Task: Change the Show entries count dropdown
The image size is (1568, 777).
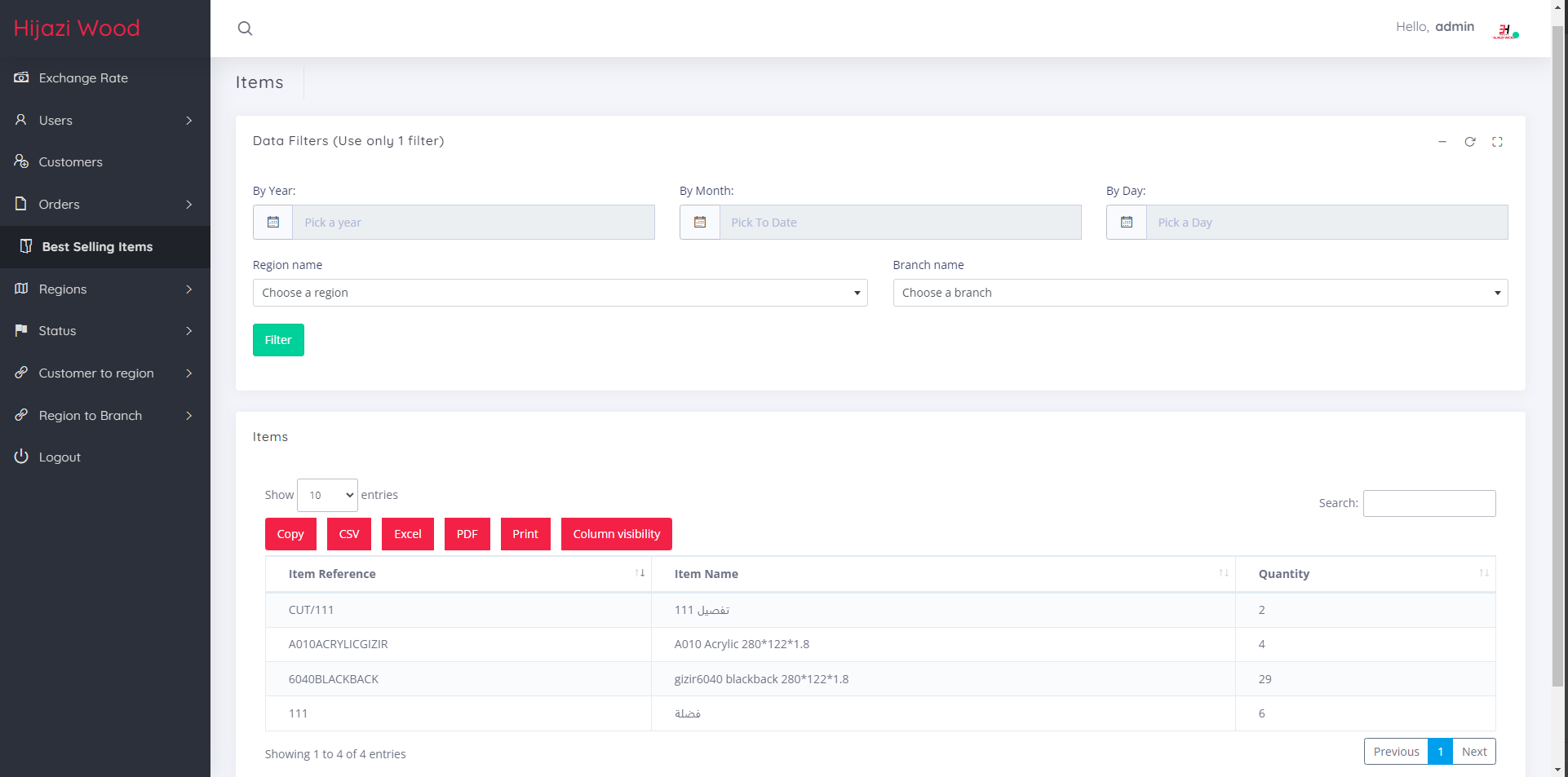Action: [327, 495]
